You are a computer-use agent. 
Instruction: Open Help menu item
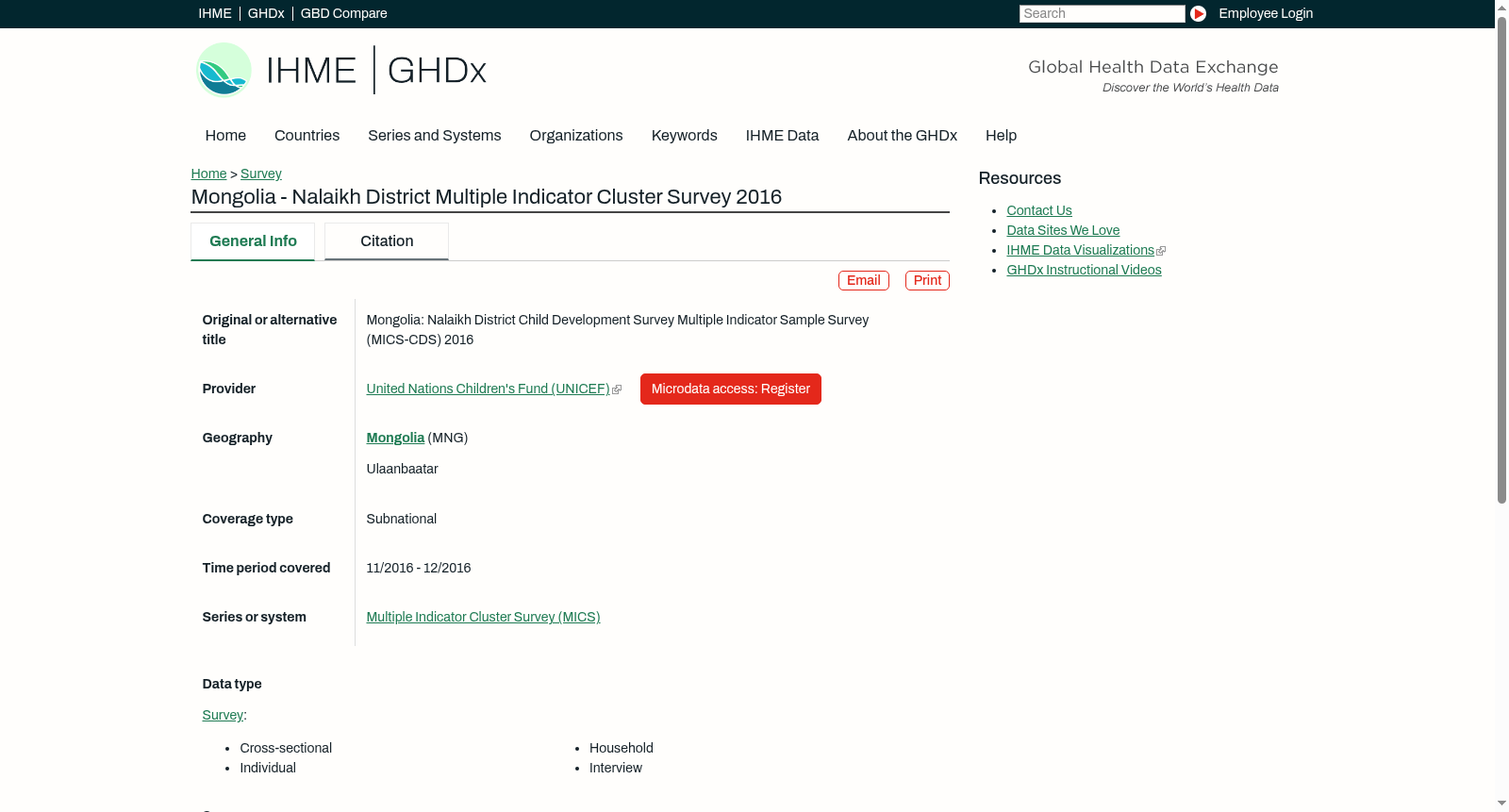[x=1001, y=136]
